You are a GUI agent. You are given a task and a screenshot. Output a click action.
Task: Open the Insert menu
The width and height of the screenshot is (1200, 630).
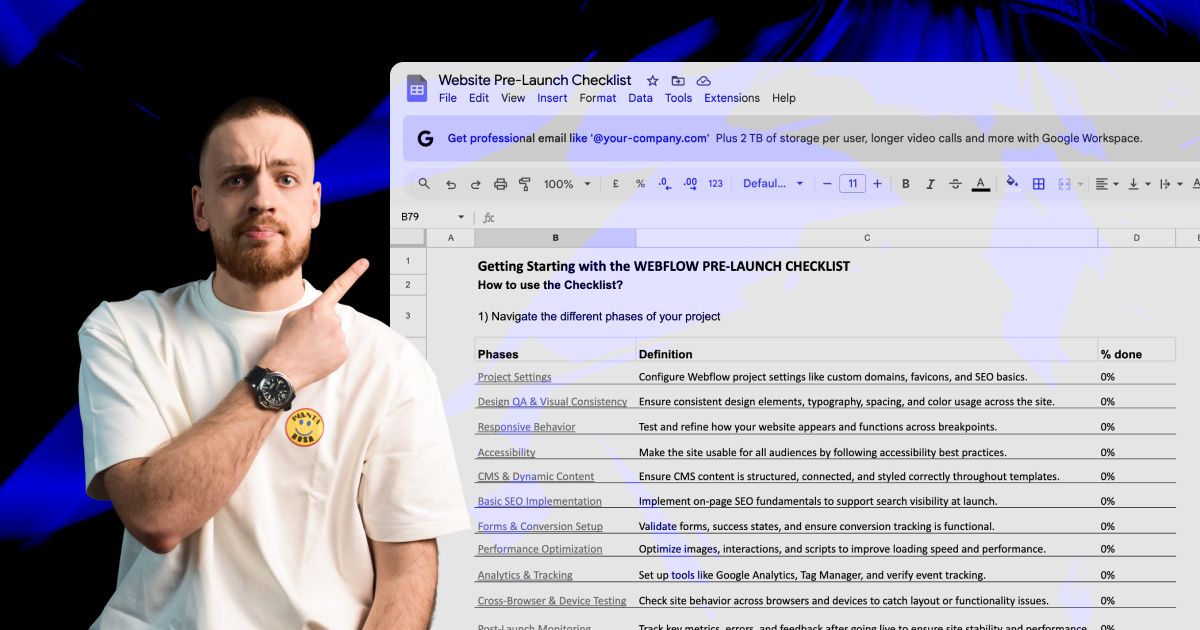(552, 98)
